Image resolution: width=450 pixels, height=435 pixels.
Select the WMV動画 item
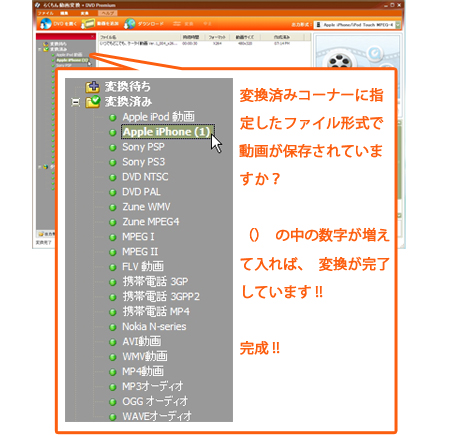145,356
